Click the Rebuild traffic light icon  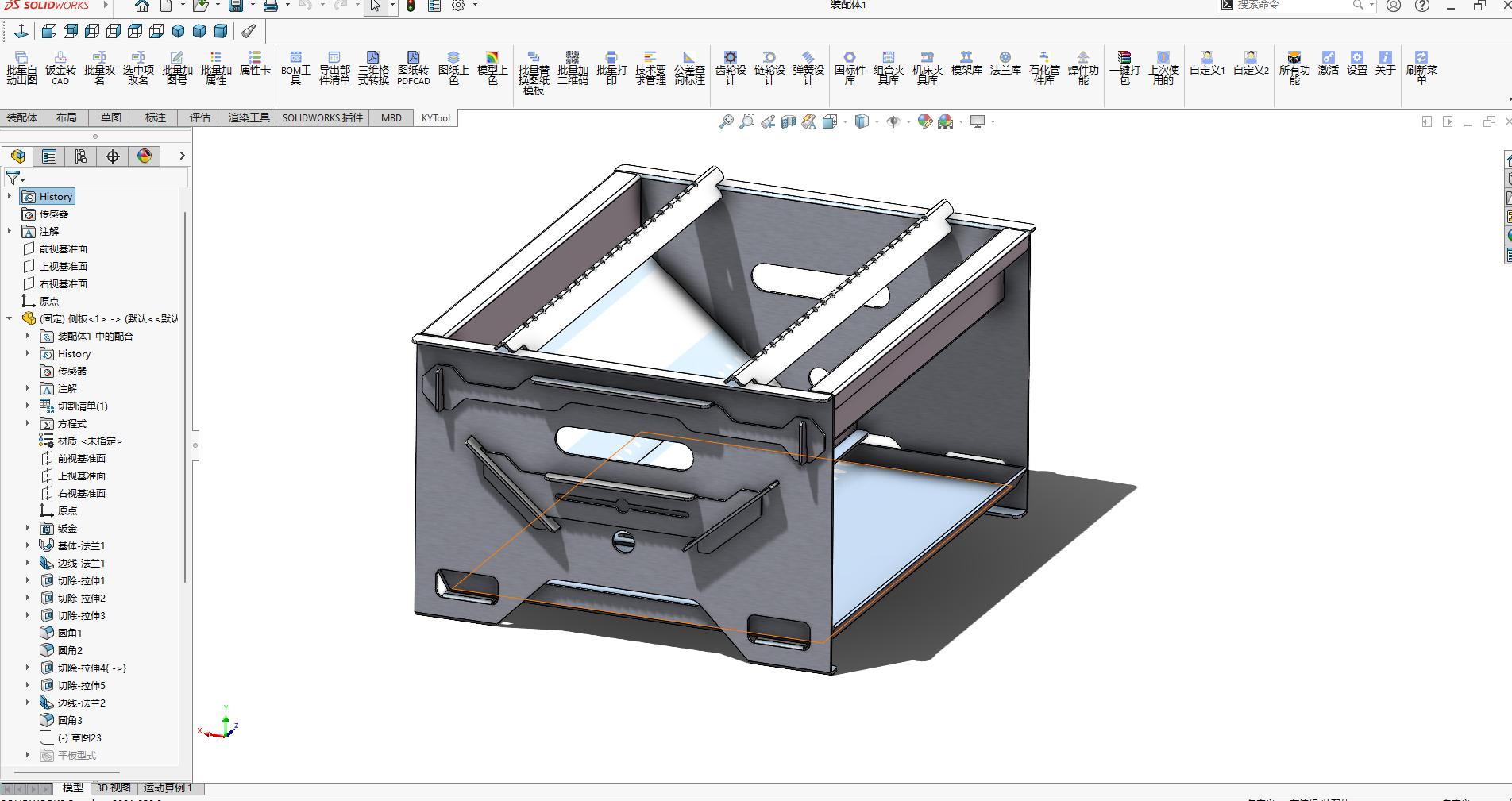[x=411, y=6]
